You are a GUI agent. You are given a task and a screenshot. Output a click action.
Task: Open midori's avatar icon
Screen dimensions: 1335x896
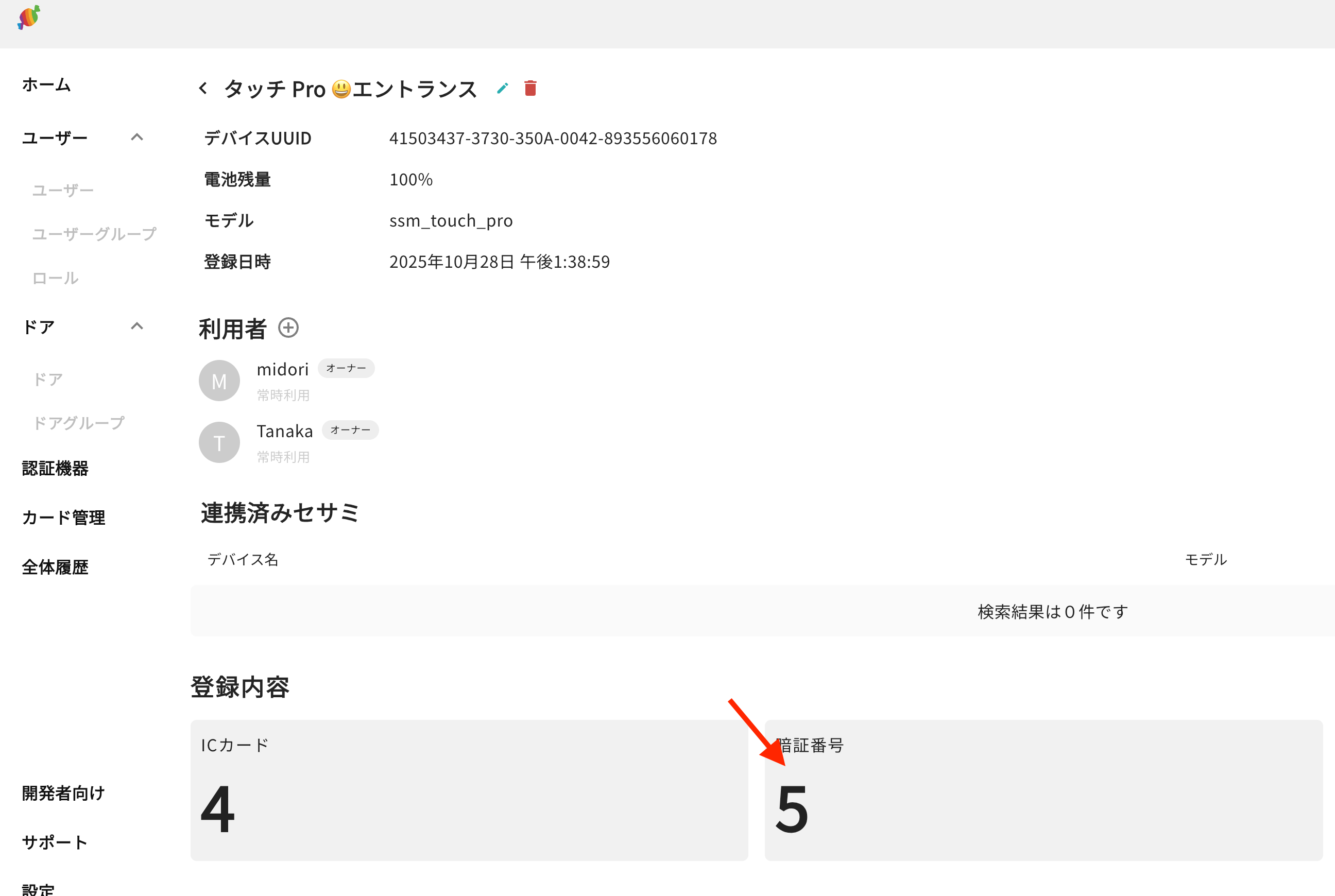point(219,380)
